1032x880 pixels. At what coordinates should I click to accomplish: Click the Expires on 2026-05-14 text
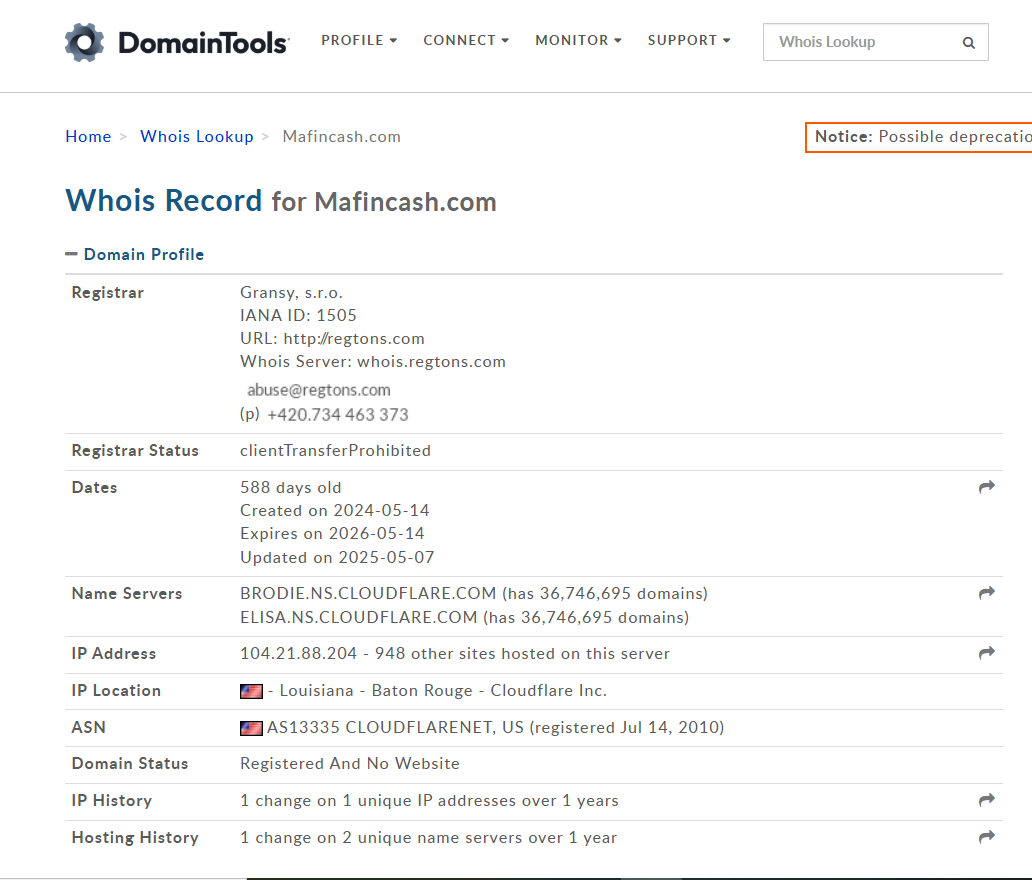coord(332,533)
